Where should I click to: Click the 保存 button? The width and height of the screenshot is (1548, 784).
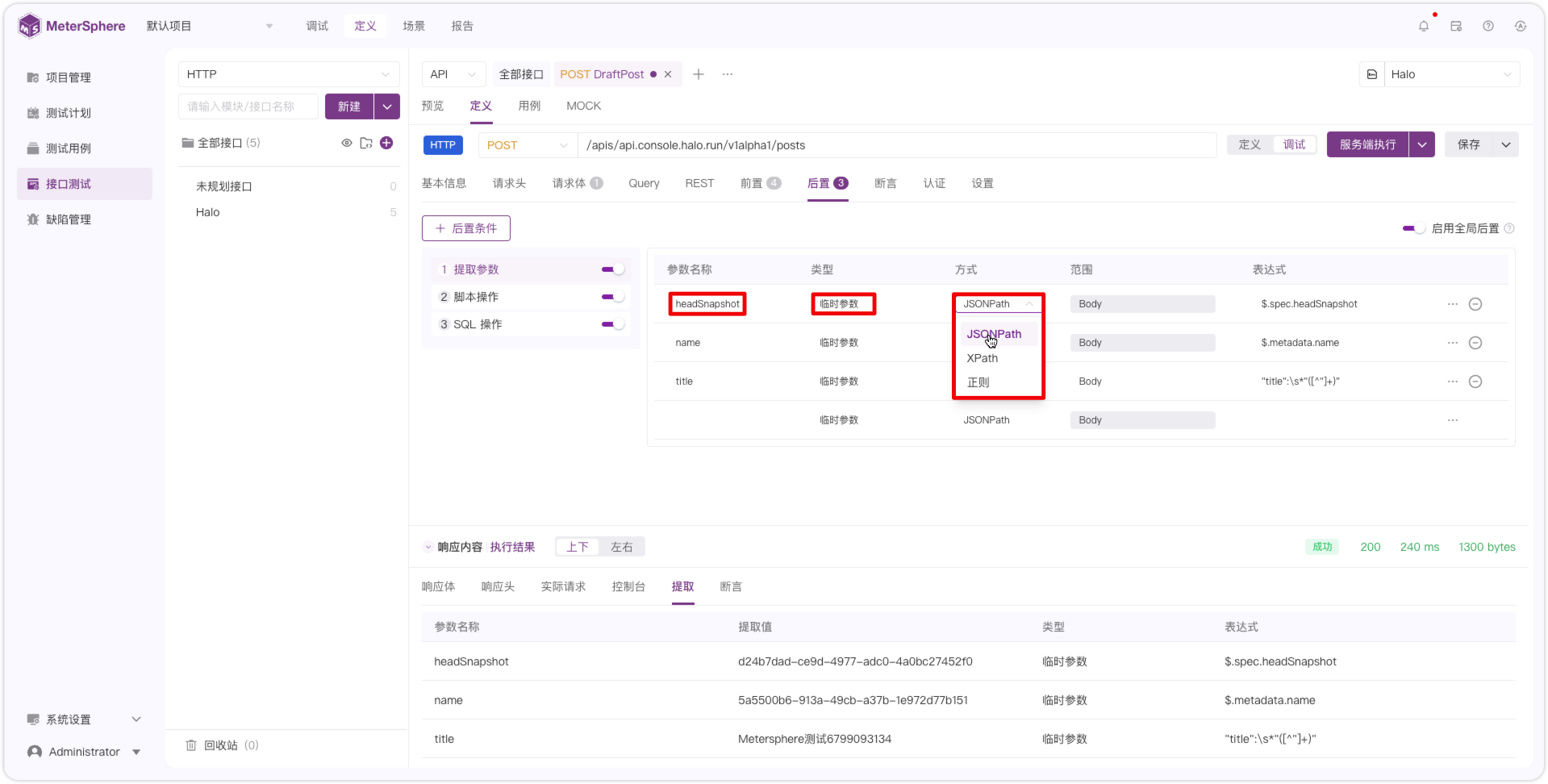[1468, 144]
